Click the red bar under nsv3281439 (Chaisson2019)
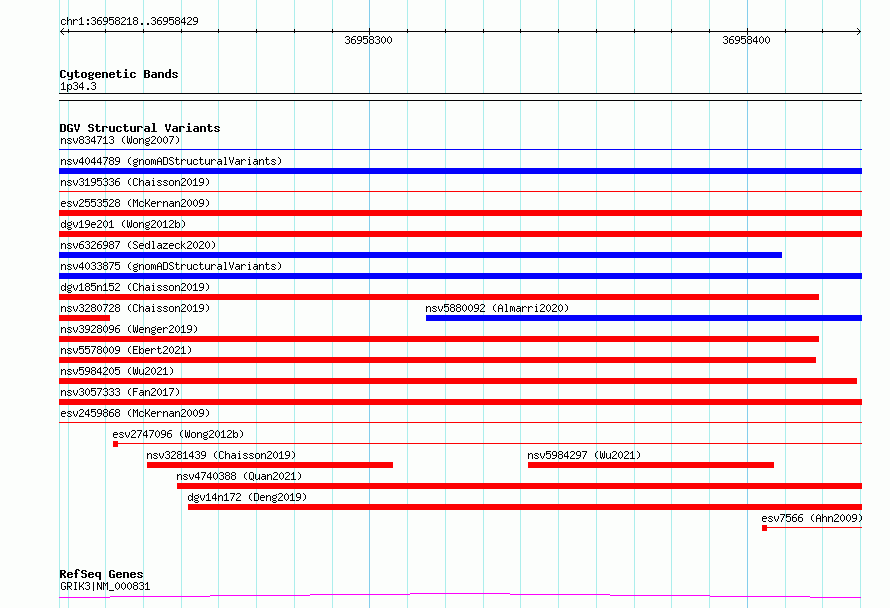Screen dimensions: 890x608 click(270, 465)
